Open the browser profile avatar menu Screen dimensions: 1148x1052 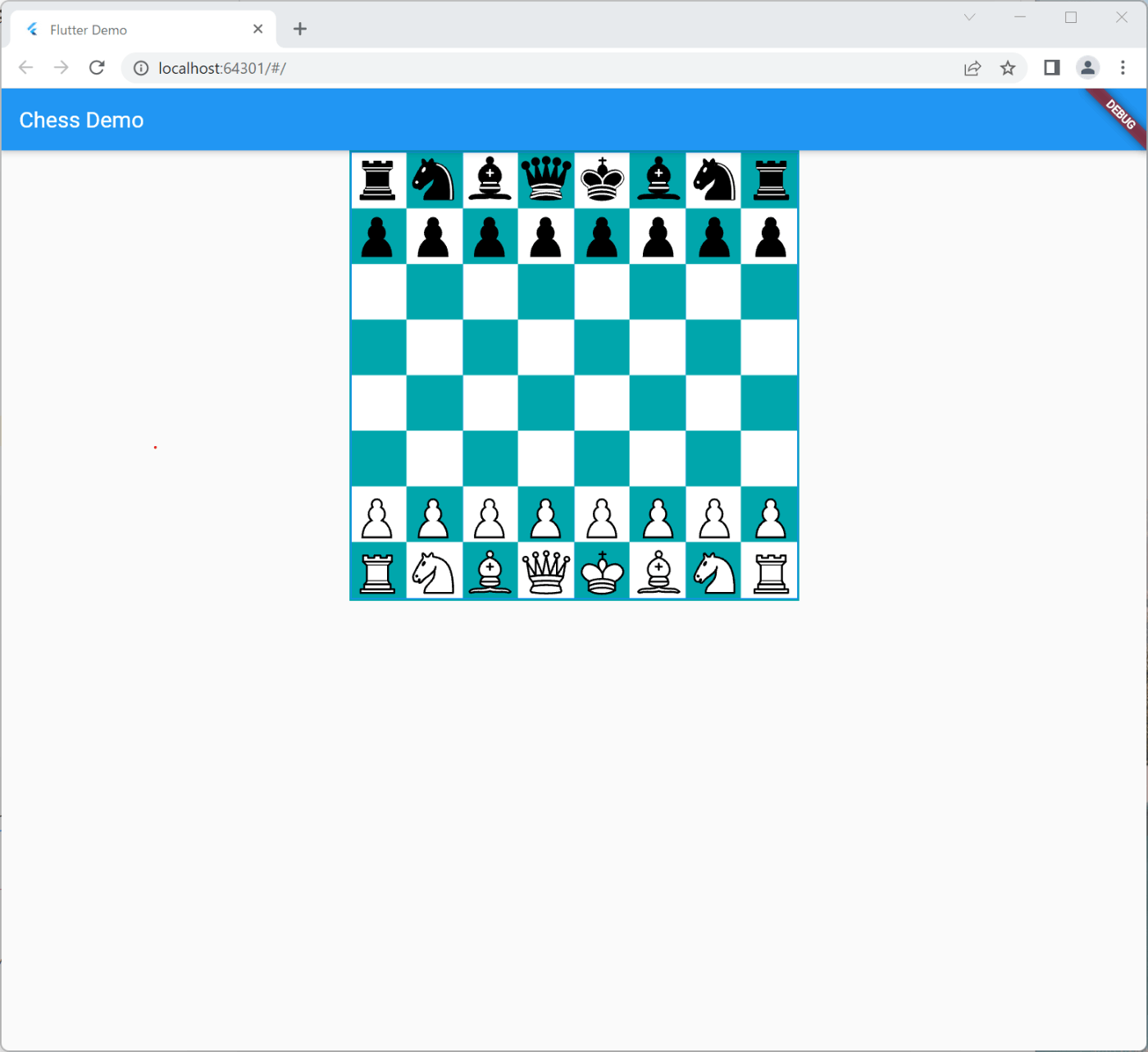[x=1087, y=68]
